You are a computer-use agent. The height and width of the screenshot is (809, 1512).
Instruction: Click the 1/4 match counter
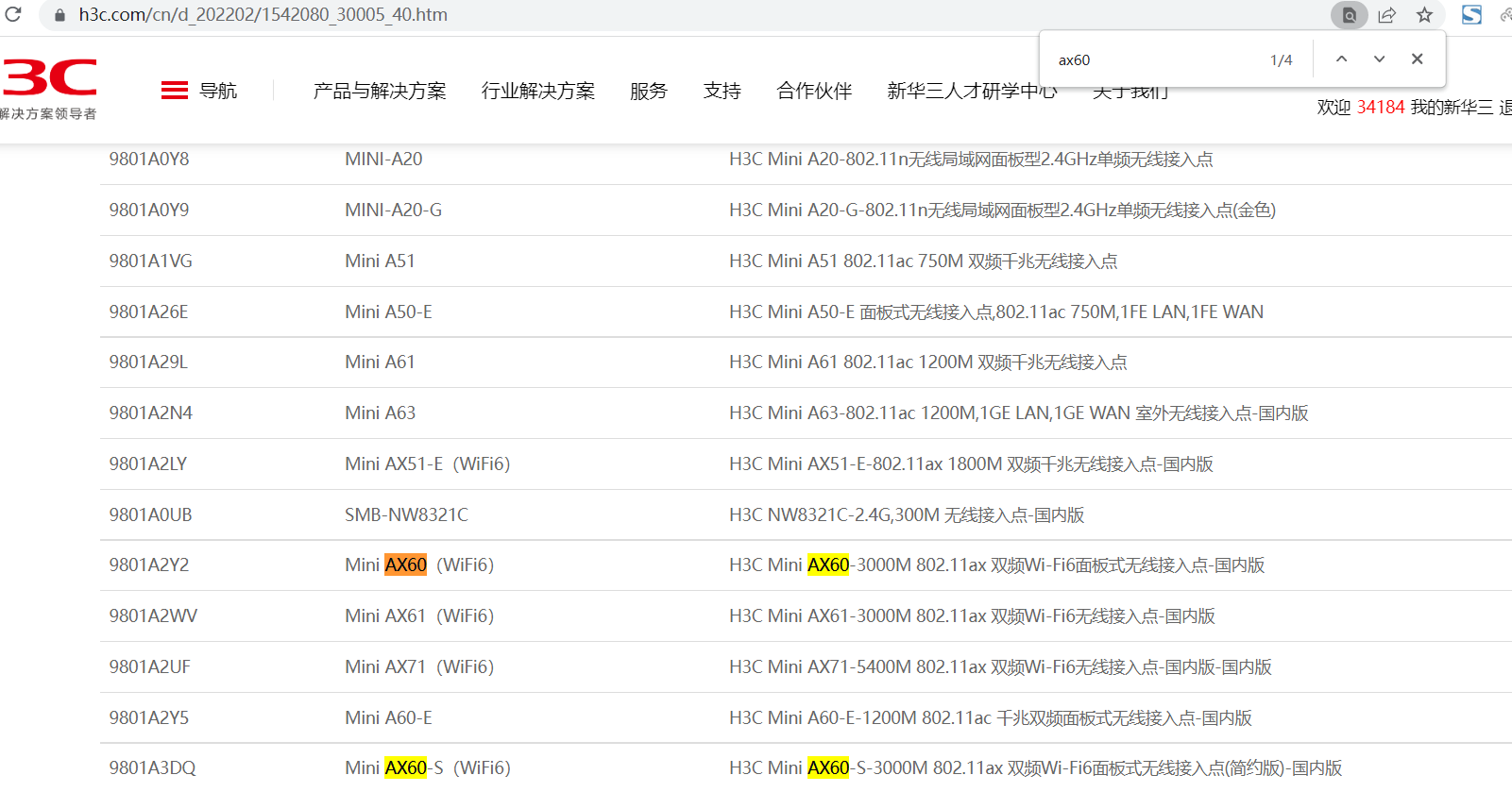coord(1281,60)
